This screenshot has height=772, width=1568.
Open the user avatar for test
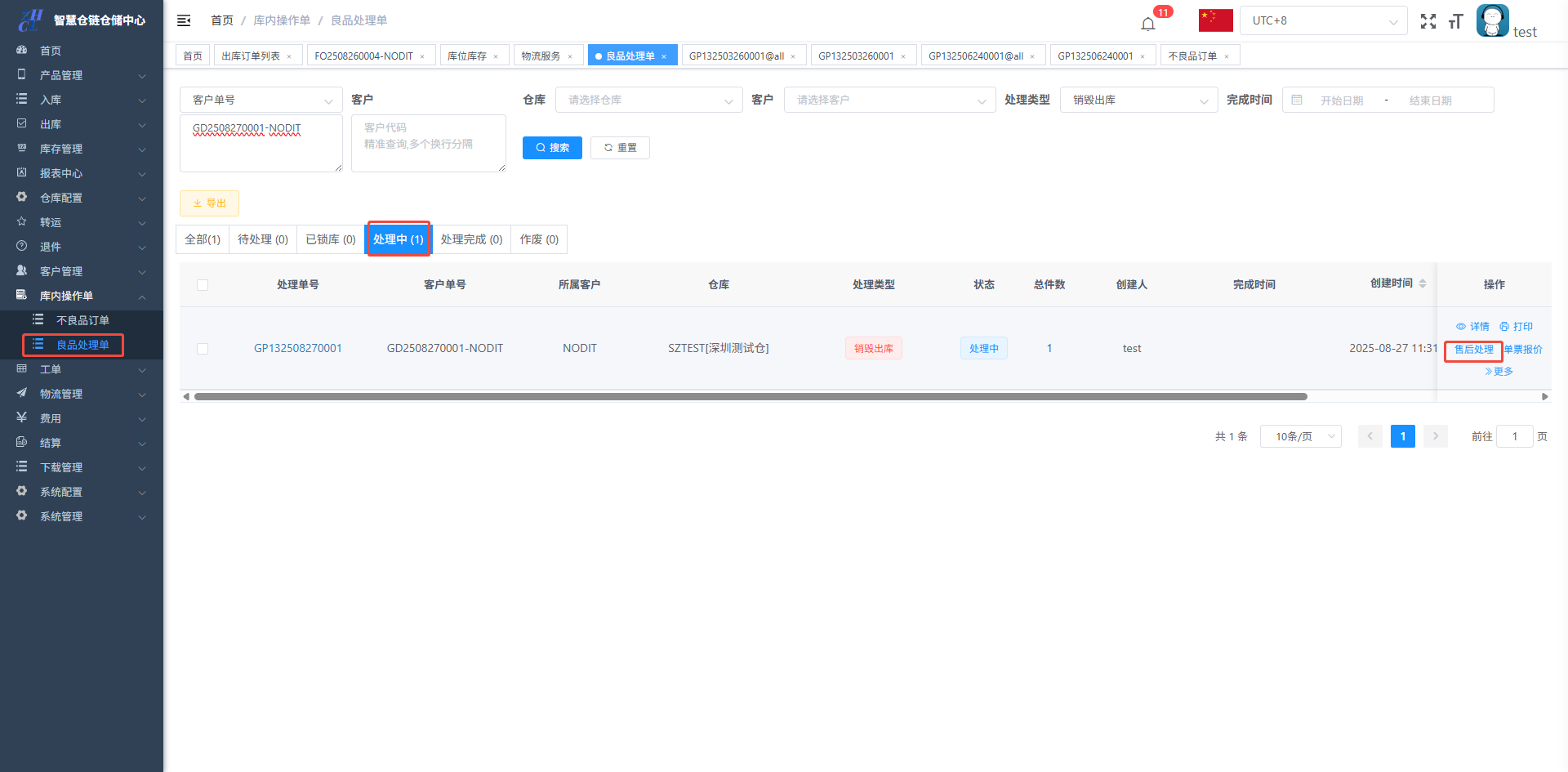[1492, 20]
